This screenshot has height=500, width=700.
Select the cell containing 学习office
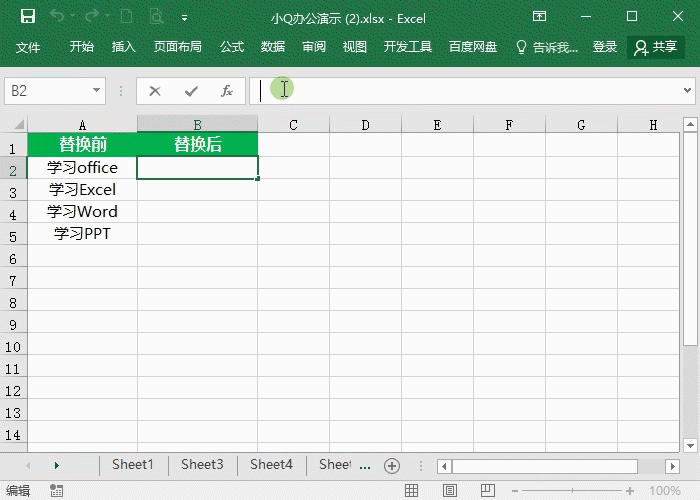click(x=83, y=168)
